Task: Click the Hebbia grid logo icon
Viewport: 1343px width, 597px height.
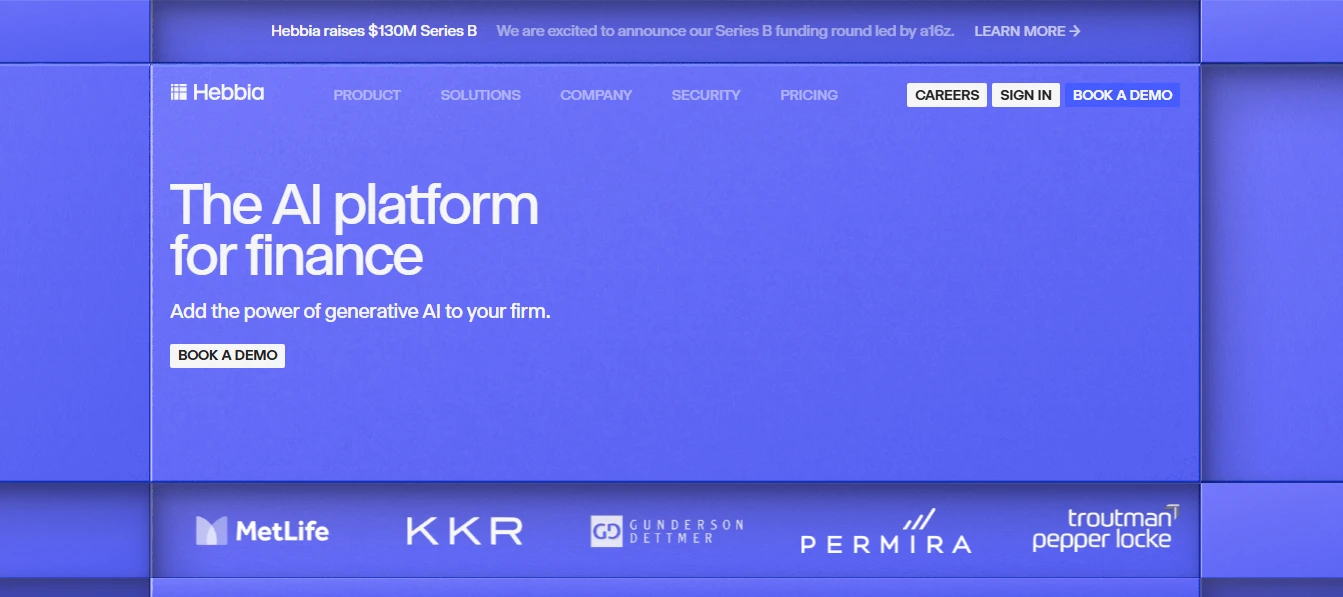Action: coord(178,93)
